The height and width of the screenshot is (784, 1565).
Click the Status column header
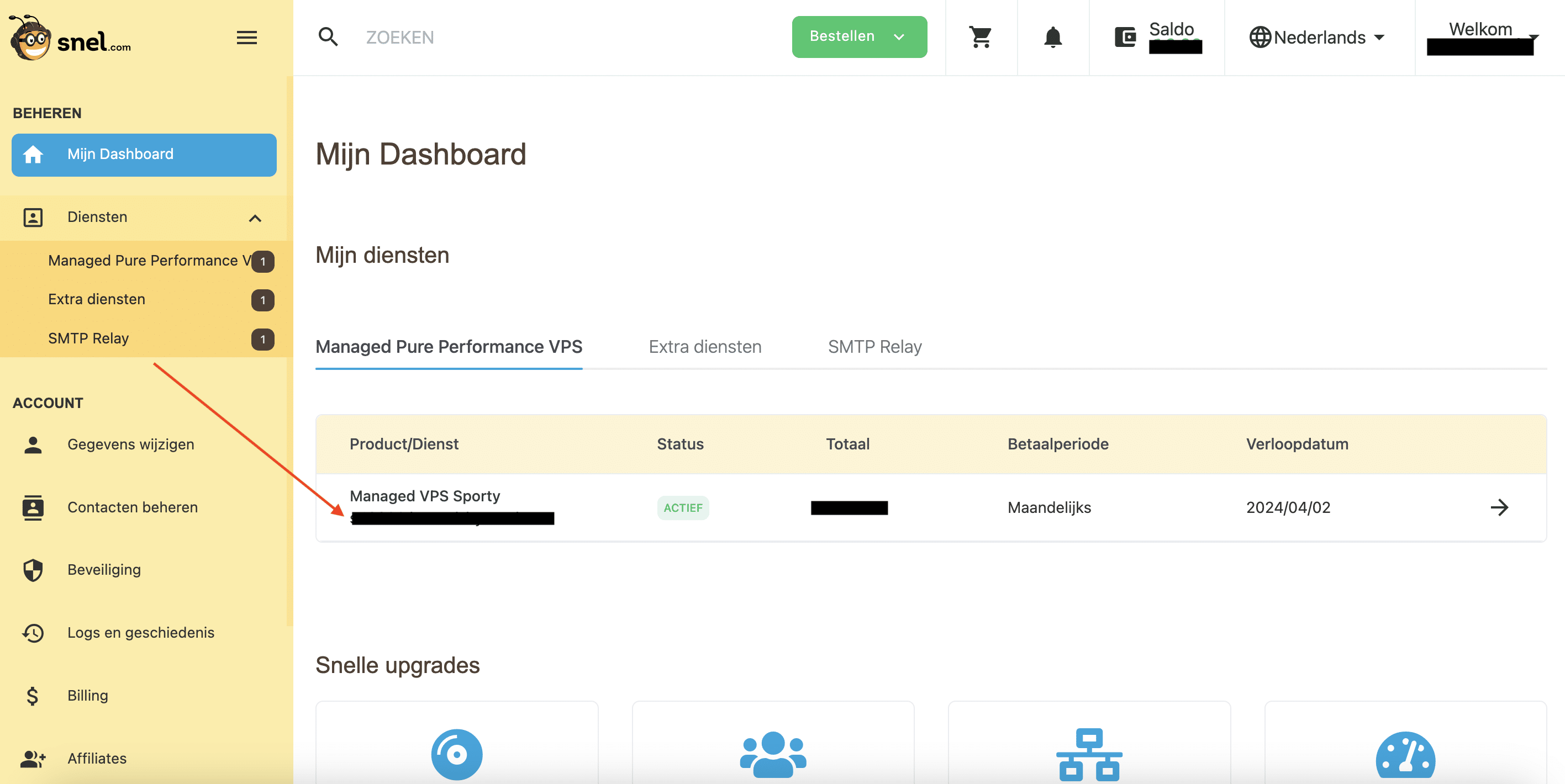680,444
